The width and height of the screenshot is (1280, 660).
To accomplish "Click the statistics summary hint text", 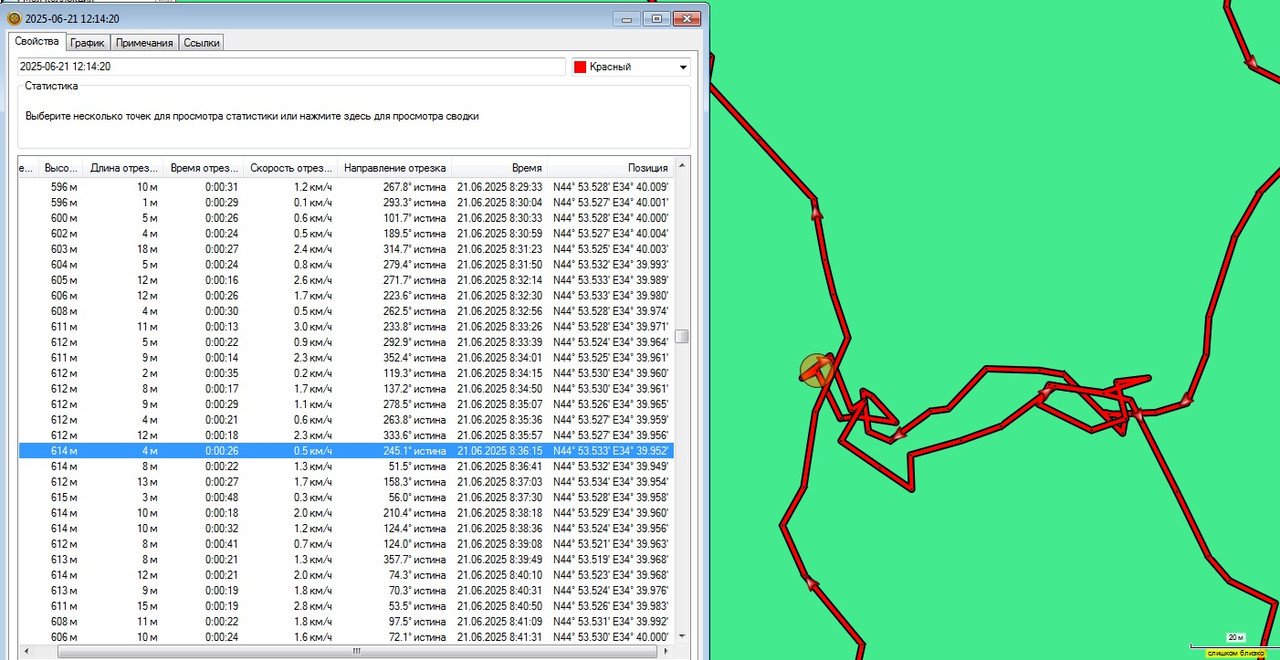I will pyautogui.click(x=252, y=116).
